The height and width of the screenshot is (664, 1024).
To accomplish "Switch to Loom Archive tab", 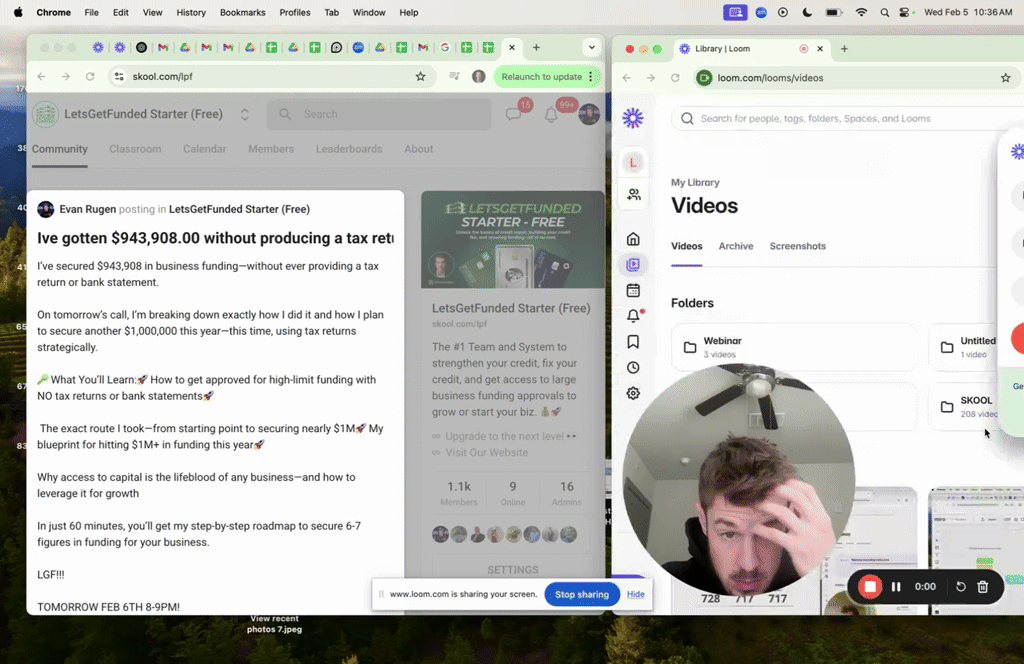I will [736, 246].
